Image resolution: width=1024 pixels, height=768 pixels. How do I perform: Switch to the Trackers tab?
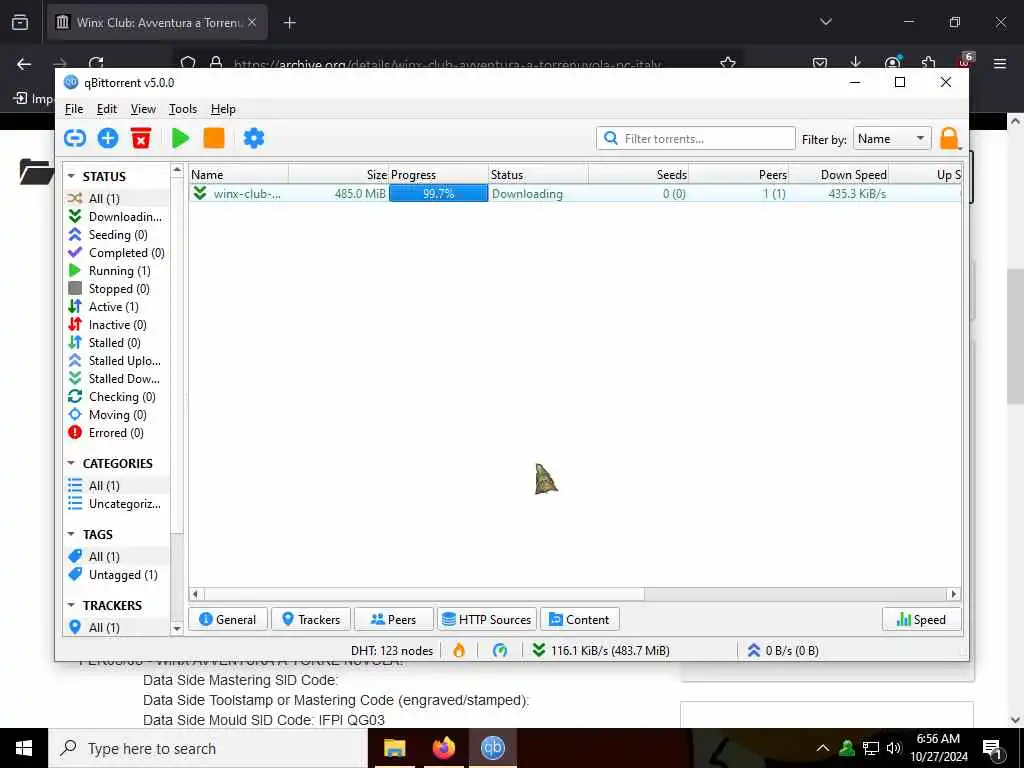(311, 619)
